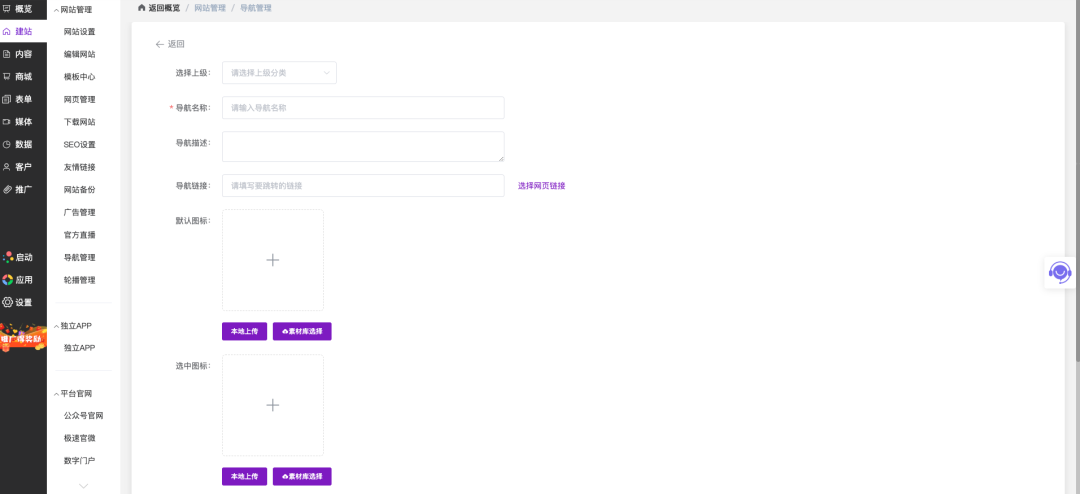The height and width of the screenshot is (494, 1080).
Task: Click the home icon beside 返回概览
Action: click(142, 8)
